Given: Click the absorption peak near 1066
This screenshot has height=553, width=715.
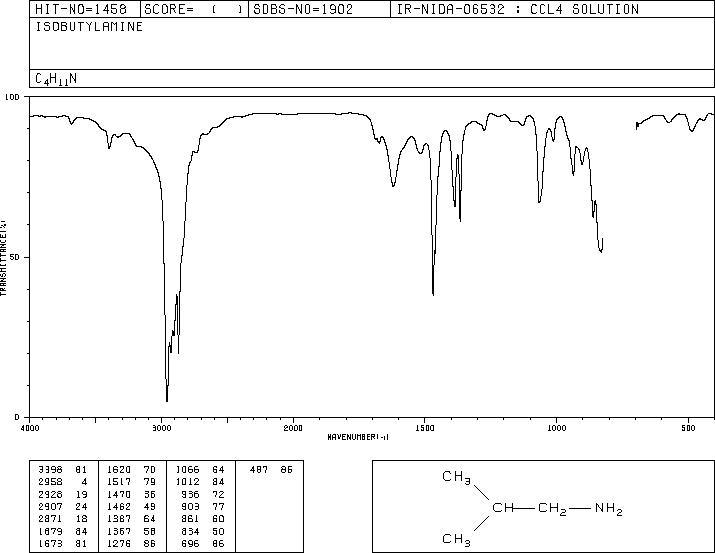Looking at the screenshot, I should (x=539, y=201).
